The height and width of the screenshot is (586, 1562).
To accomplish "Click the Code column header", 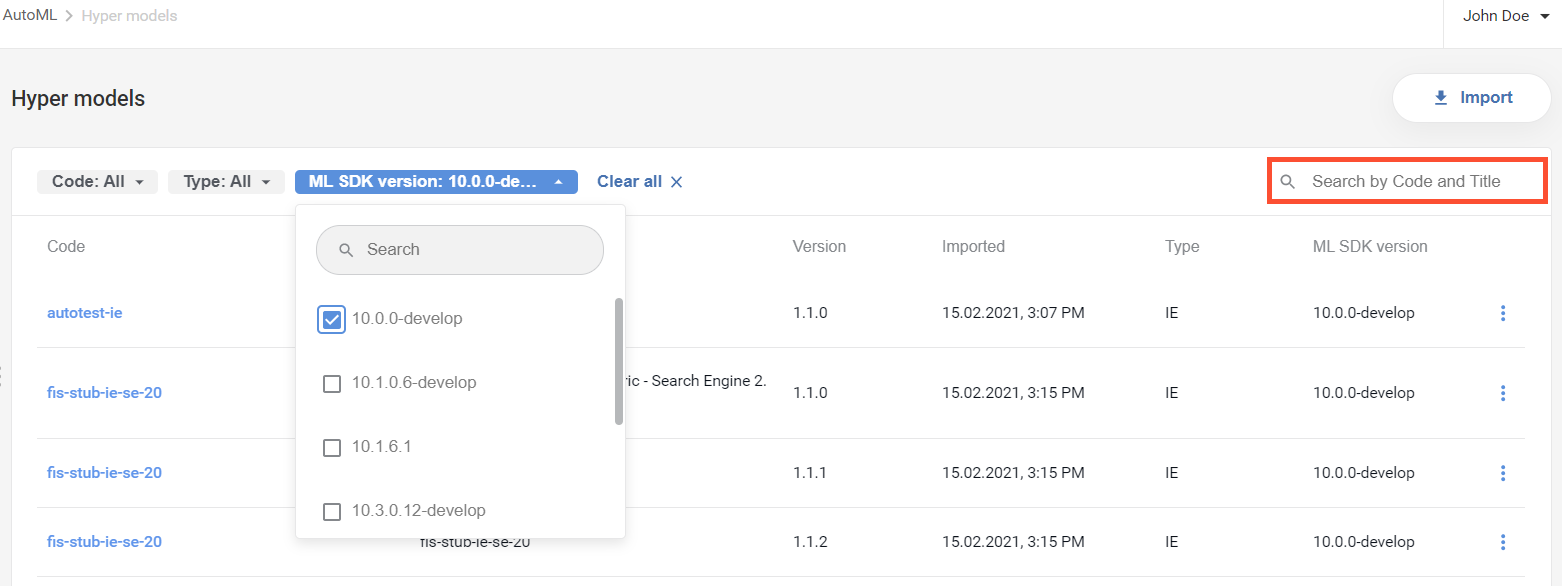I will click(x=66, y=247).
